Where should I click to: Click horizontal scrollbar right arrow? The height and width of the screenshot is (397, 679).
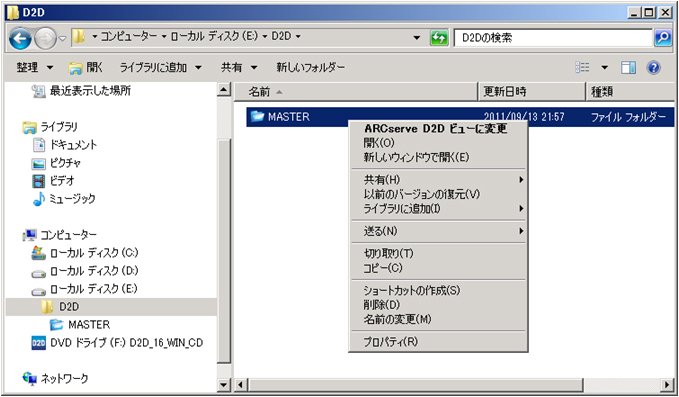(x=668, y=384)
